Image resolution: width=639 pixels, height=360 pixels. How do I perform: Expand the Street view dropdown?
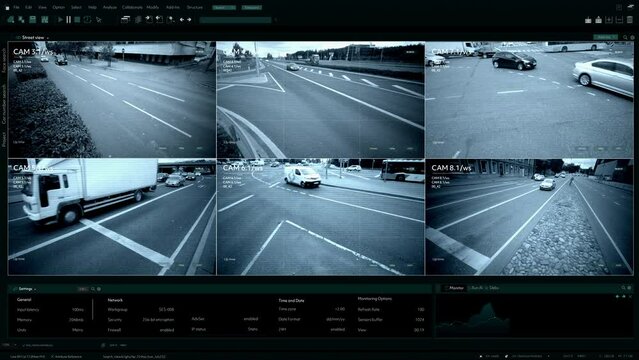pyautogui.click(x=48, y=38)
